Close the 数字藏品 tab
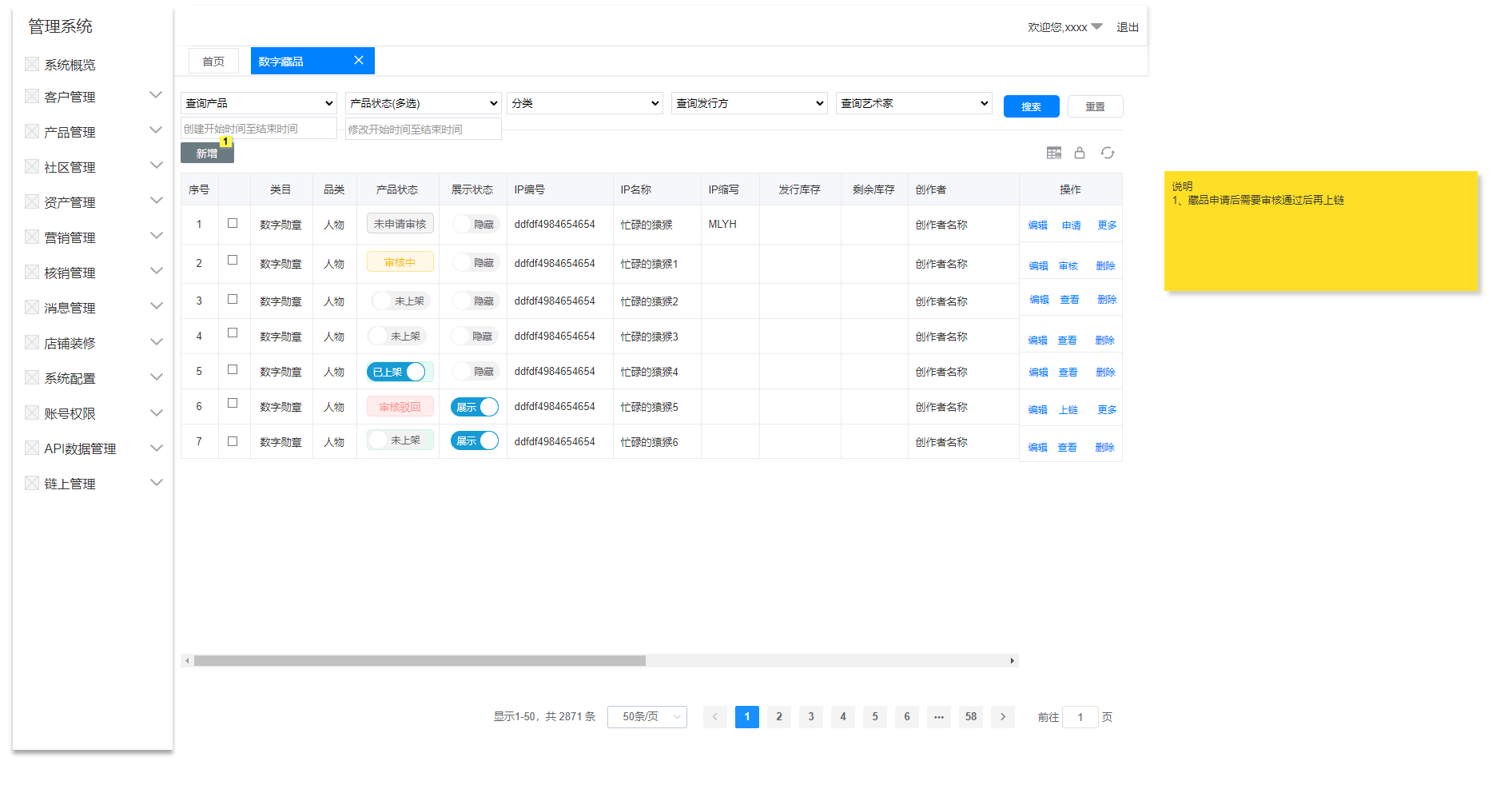The height and width of the screenshot is (797, 1512). coord(359,60)
